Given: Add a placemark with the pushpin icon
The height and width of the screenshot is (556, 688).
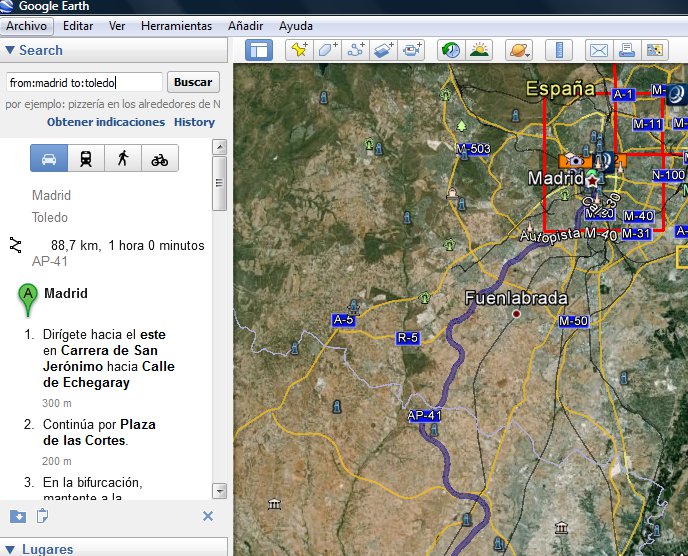Looking at the screenshot, I should [299, 50].
